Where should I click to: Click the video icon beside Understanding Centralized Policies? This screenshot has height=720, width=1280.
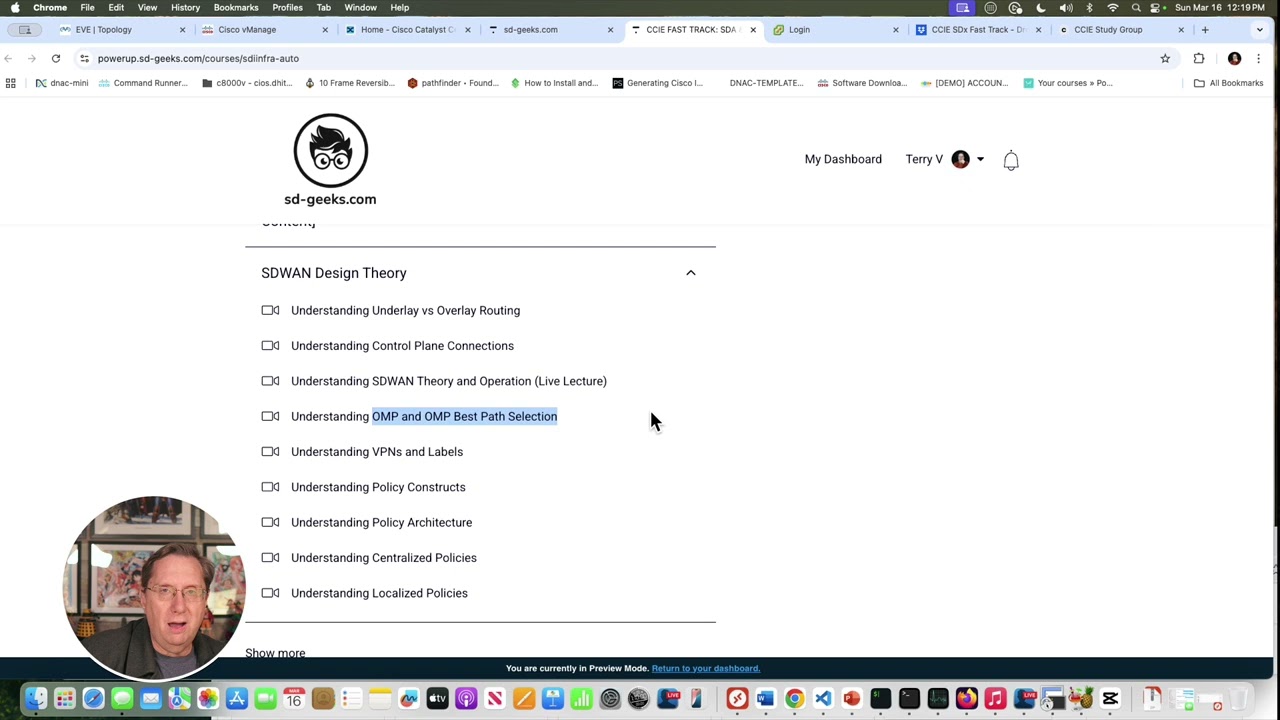270,558
